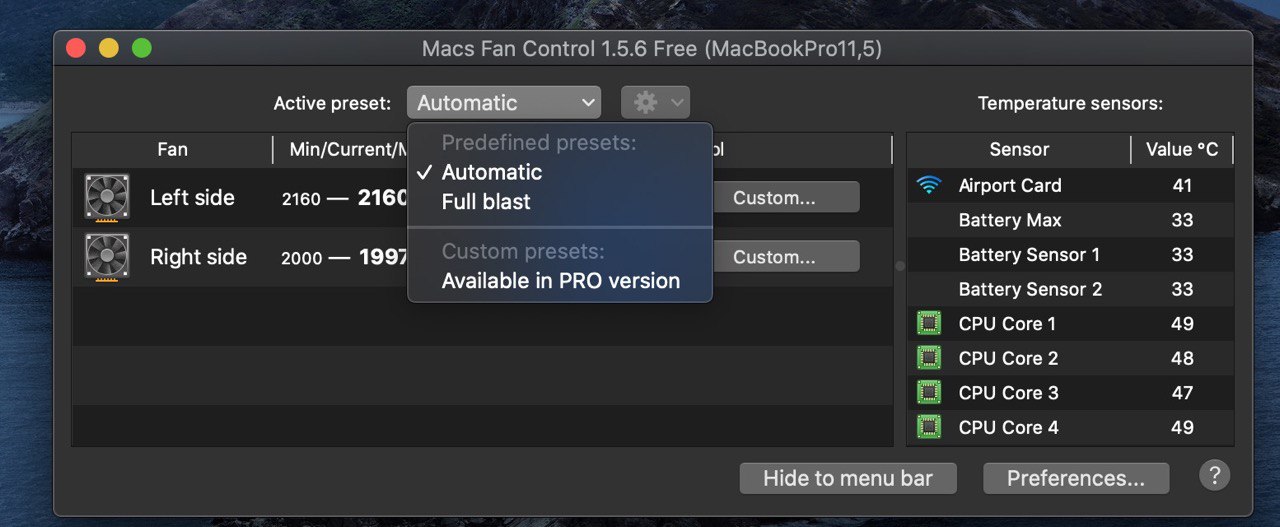Open the gear preset settings dropdown
This screenshot has height=527, width=1280.
(x=655, y=102)
